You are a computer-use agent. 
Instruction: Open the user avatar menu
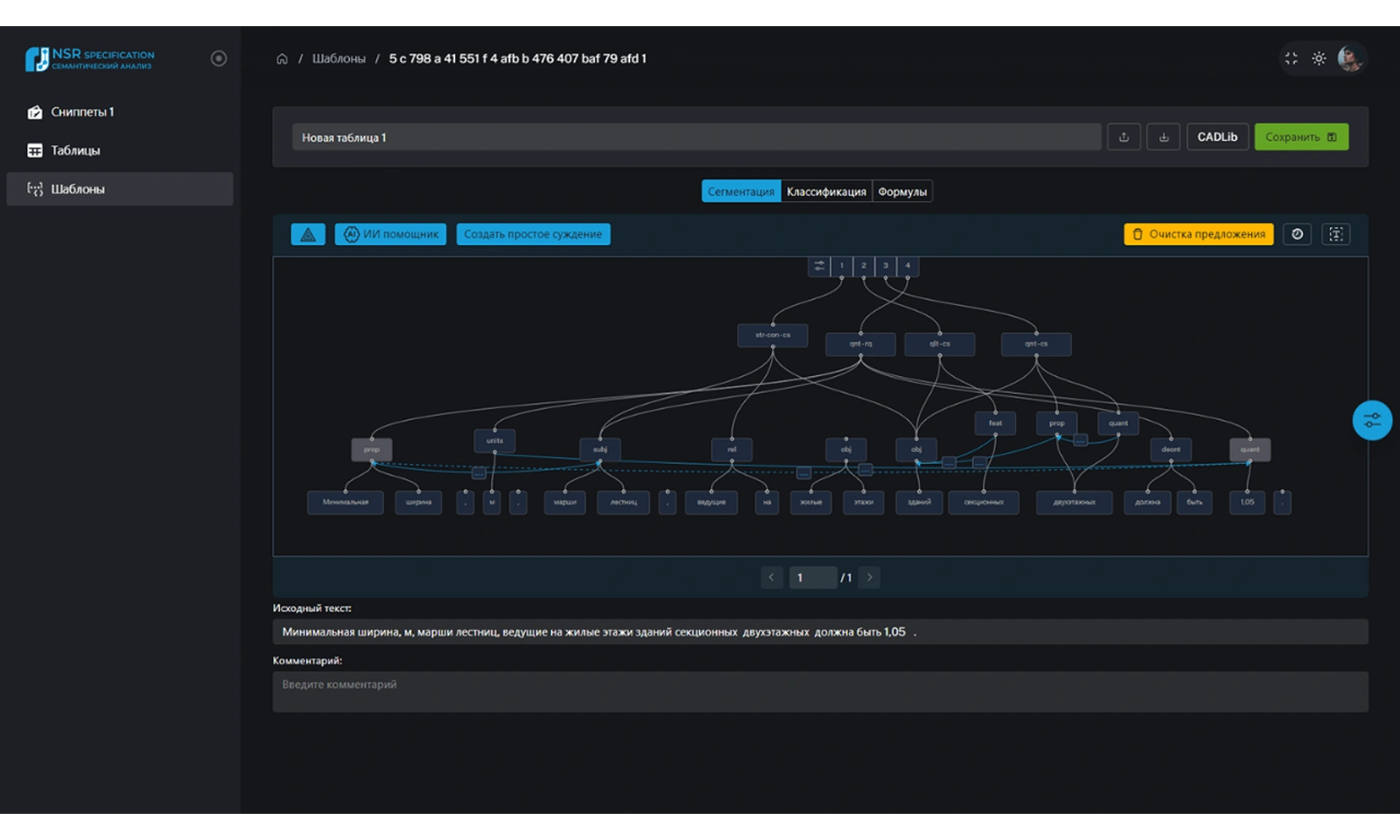tap(1349, 59)
